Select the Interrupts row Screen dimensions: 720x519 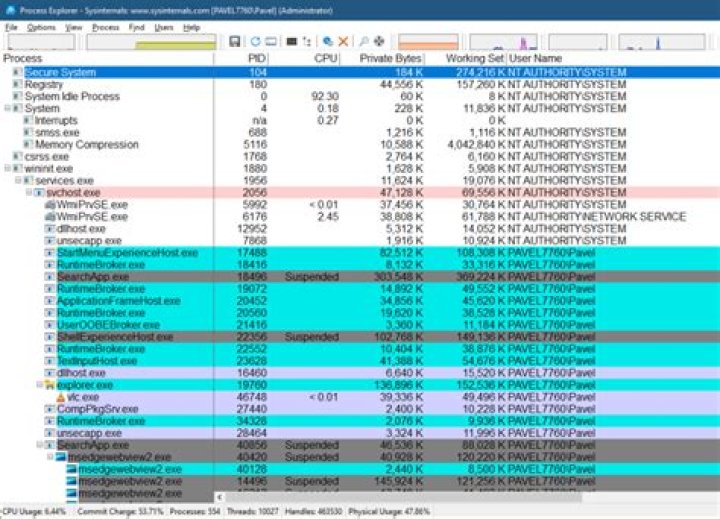360,120
